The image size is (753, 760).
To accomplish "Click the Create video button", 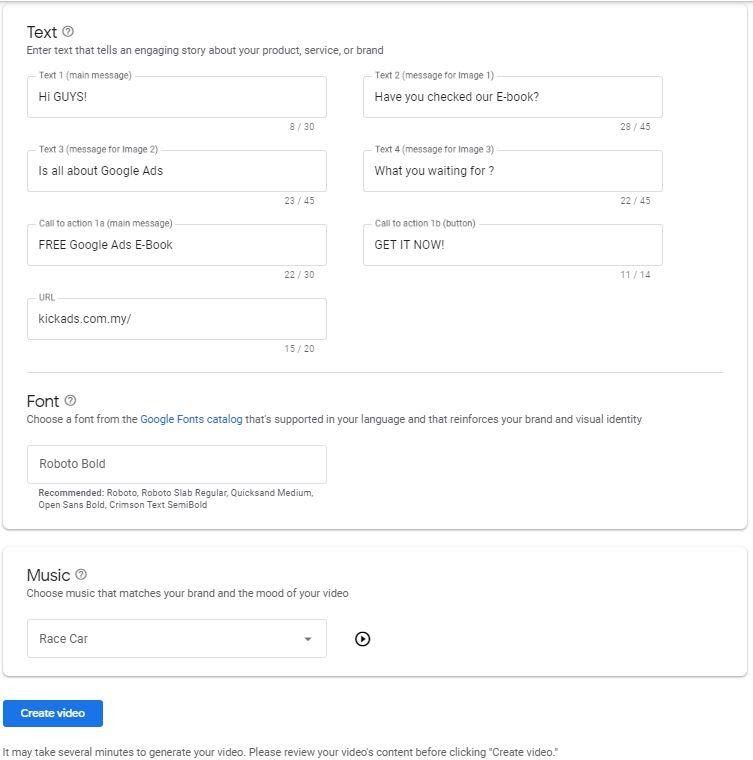I will [x=53, y=713].
